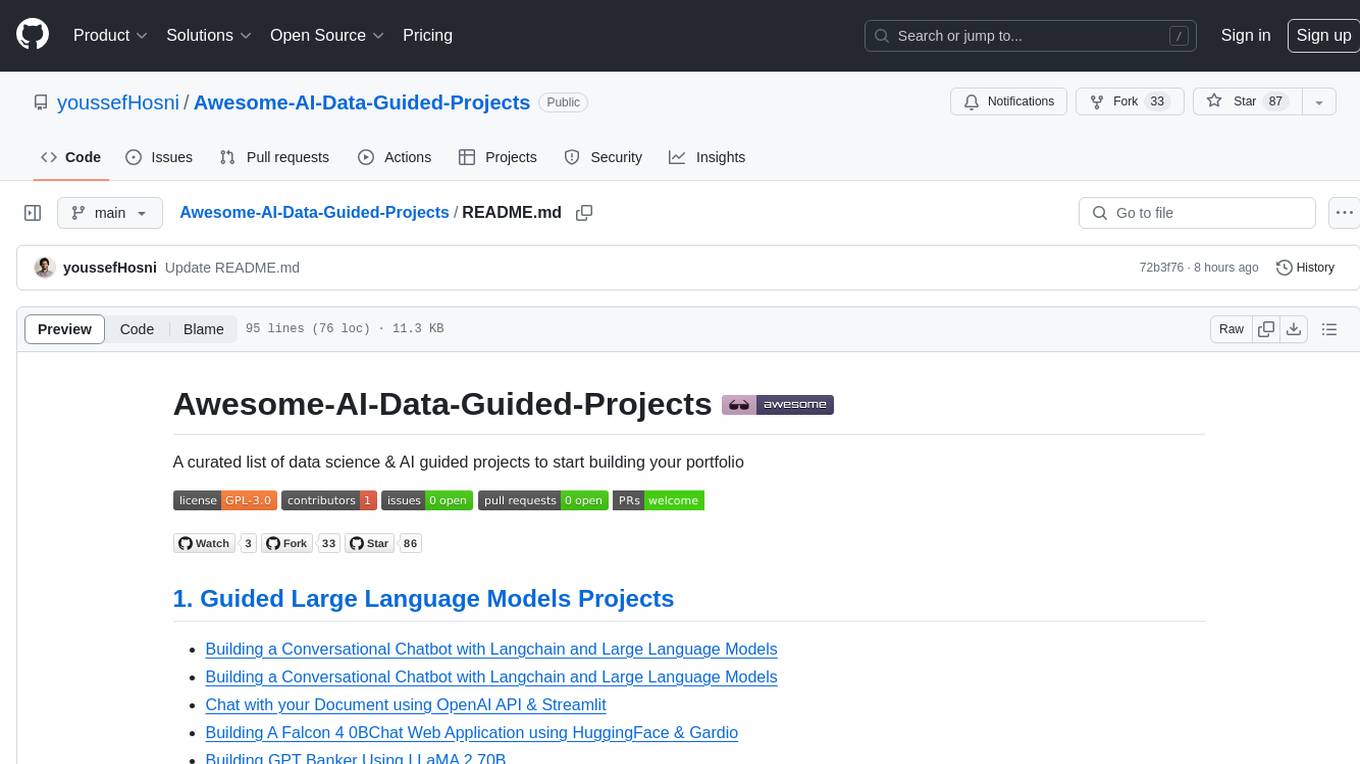Click the Sign up button
Image resolution: width=1360 pixels, height=764 pixels.
[x=1323, y=35]
